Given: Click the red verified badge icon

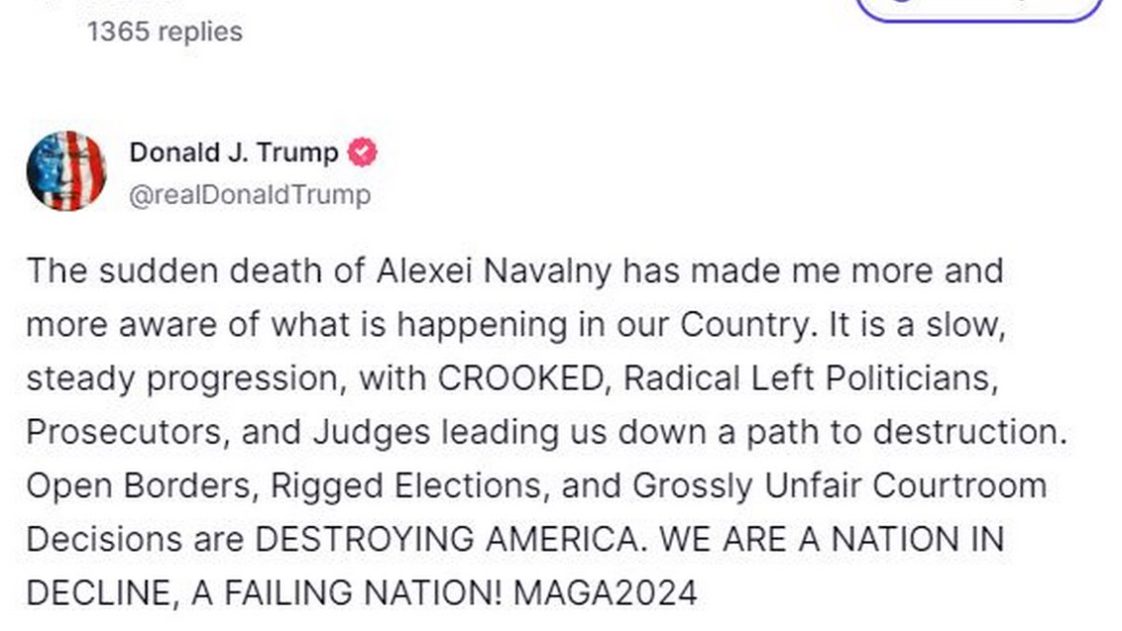Looking at the screenshot, I should tap(362, 153).
